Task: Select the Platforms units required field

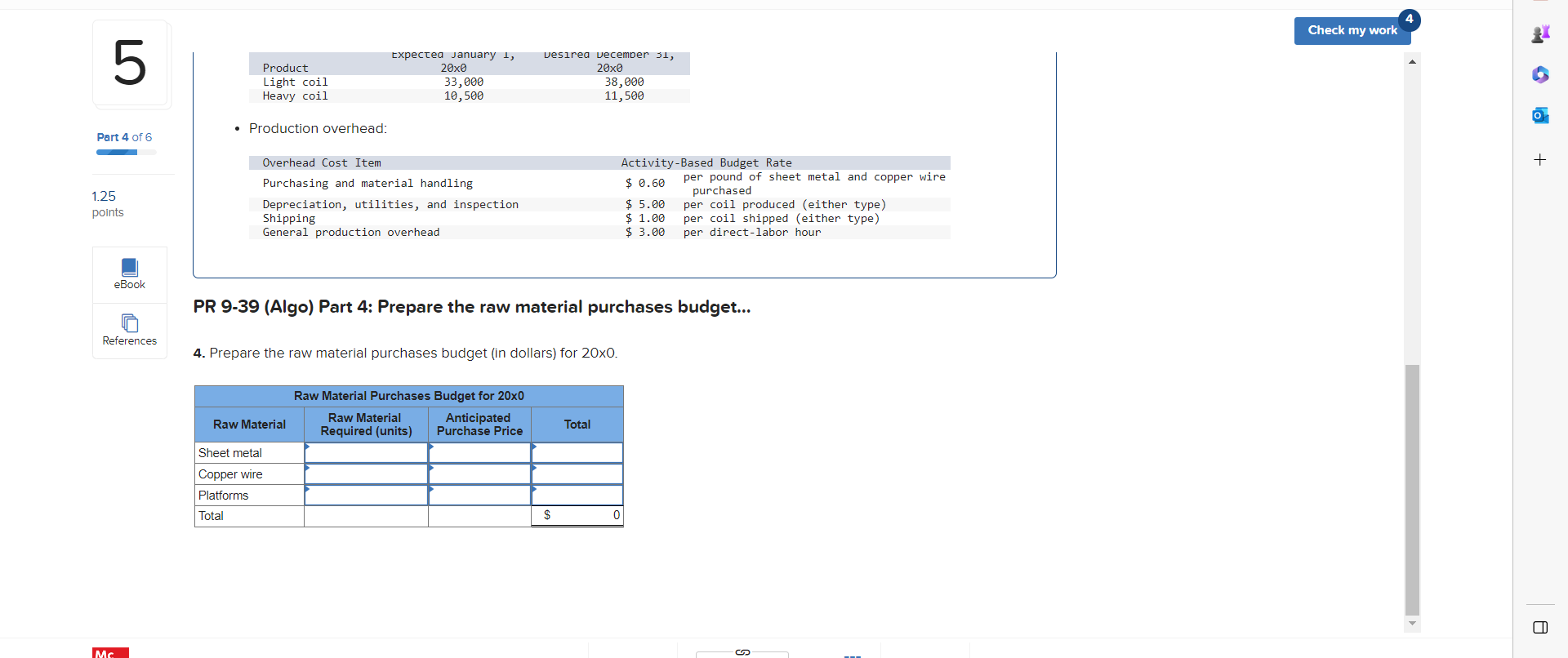Action: 367,496
